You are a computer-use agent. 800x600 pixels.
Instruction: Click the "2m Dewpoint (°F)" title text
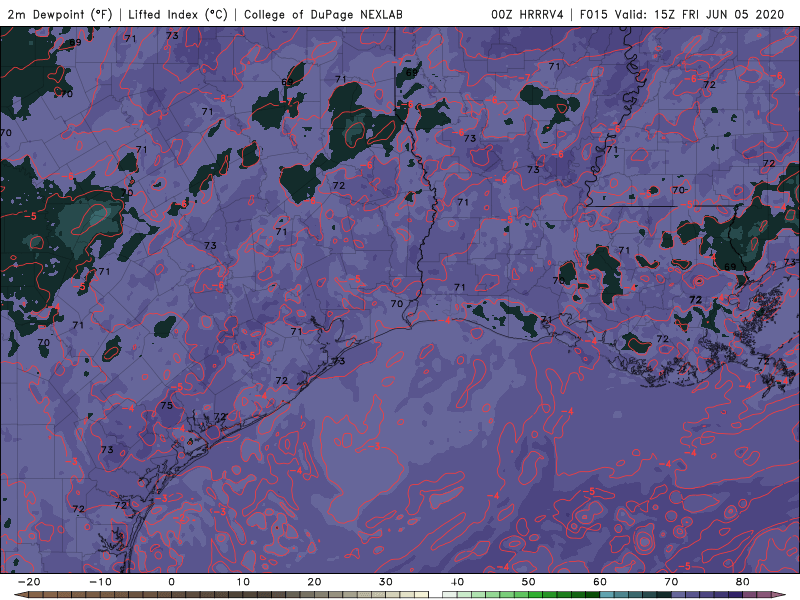60,14
